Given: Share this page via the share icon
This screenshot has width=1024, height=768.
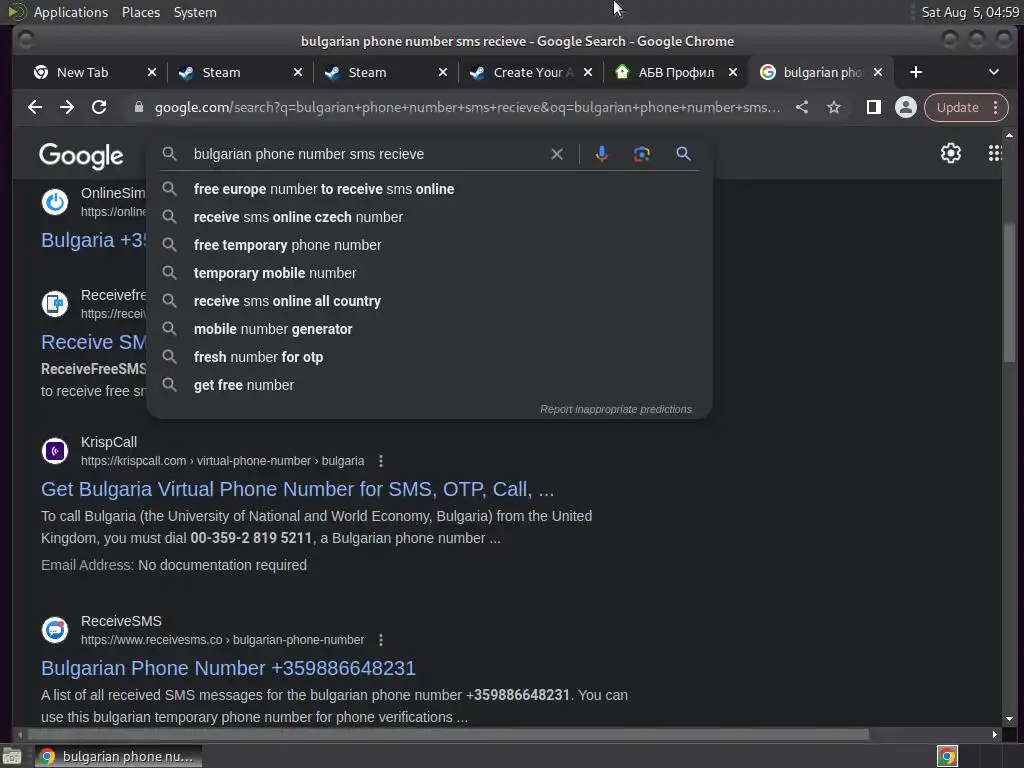Looking at the screenshot, I should 802,107.
